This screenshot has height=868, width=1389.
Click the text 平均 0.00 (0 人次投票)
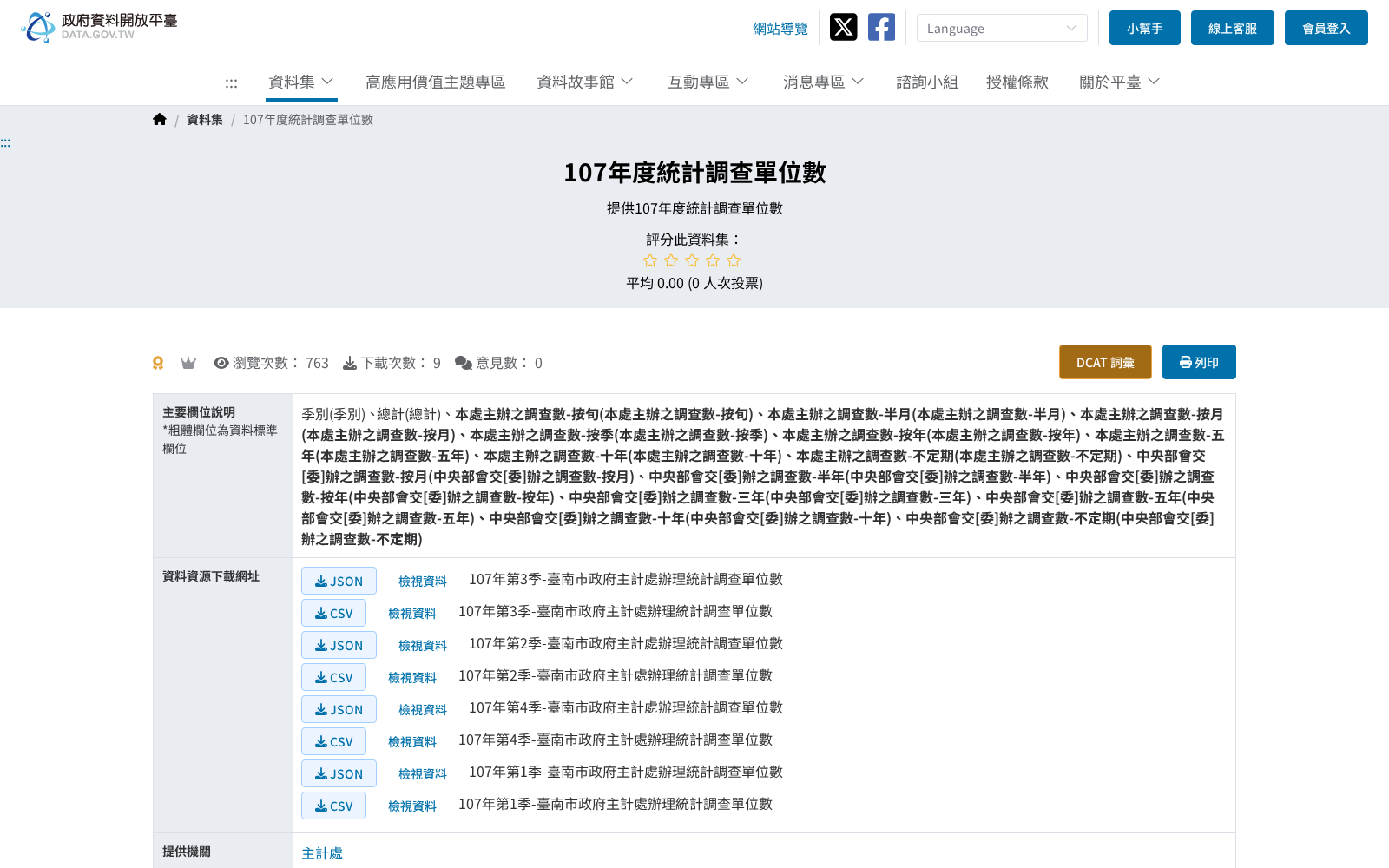coord(694,283)
